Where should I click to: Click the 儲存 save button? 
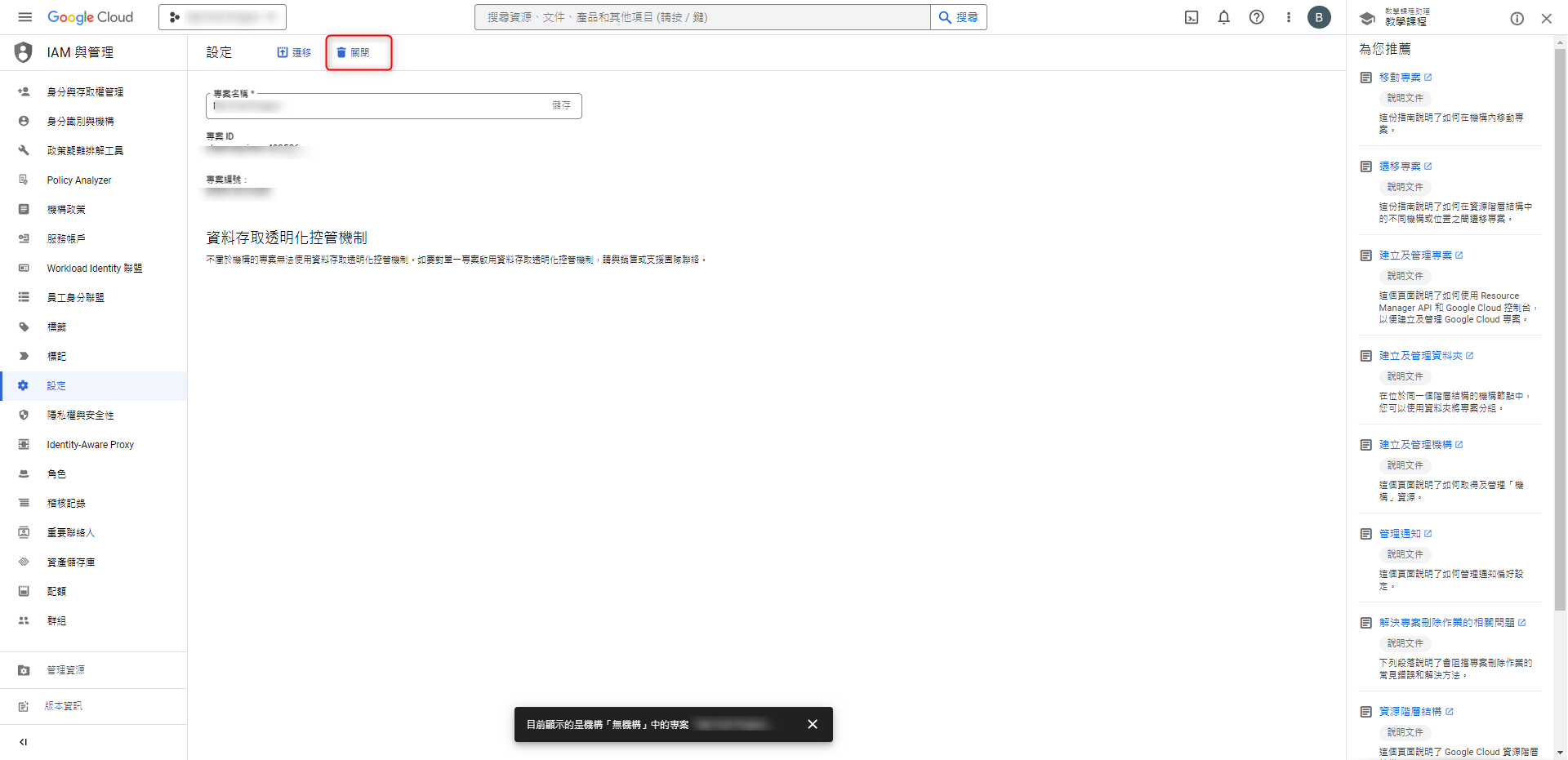point(561,105)
